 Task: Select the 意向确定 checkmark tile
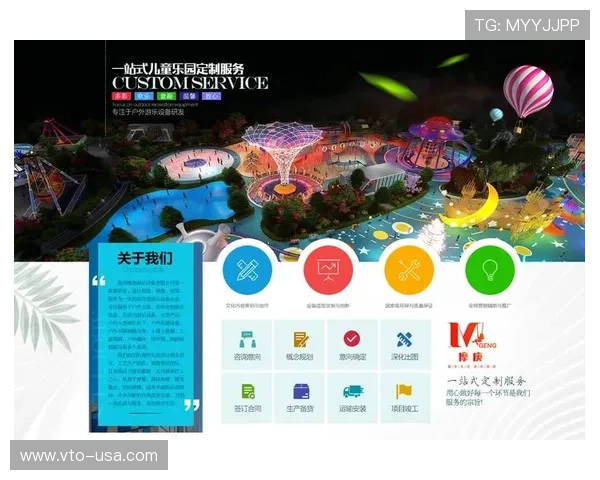coord(352,345)
